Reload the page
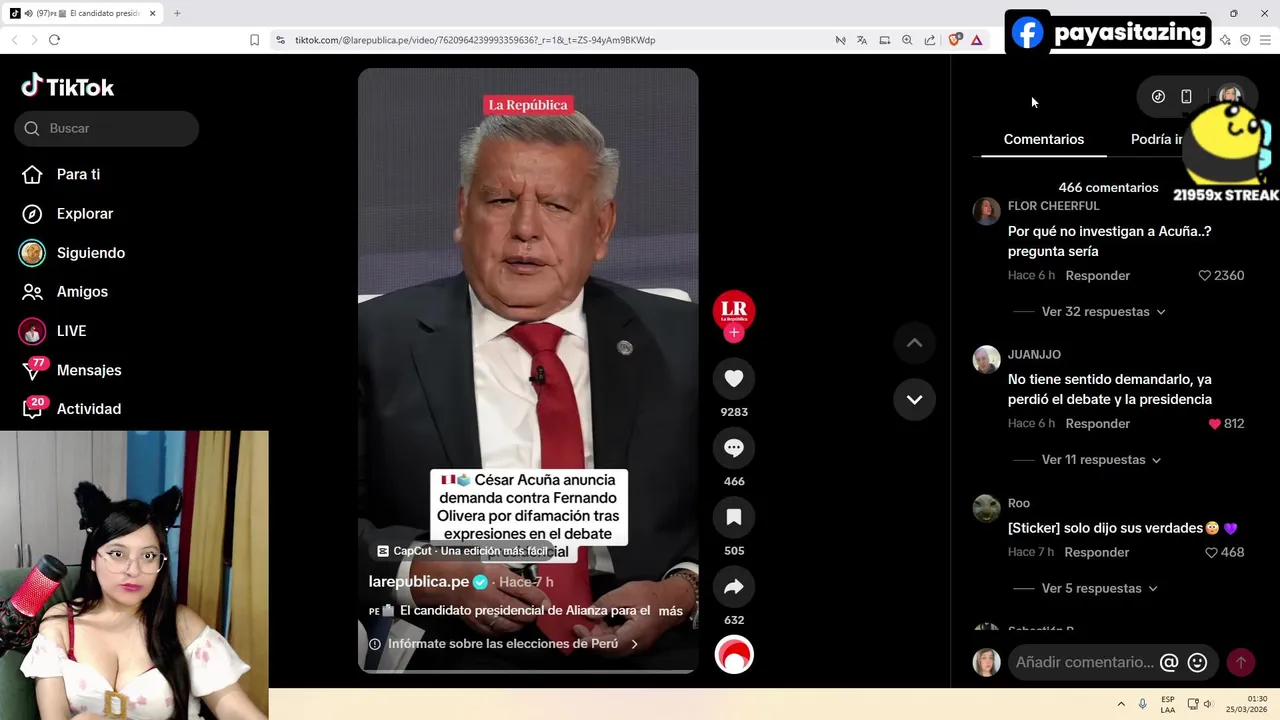The width and height of the screenshot is (1280, 720). coord(54,40)
